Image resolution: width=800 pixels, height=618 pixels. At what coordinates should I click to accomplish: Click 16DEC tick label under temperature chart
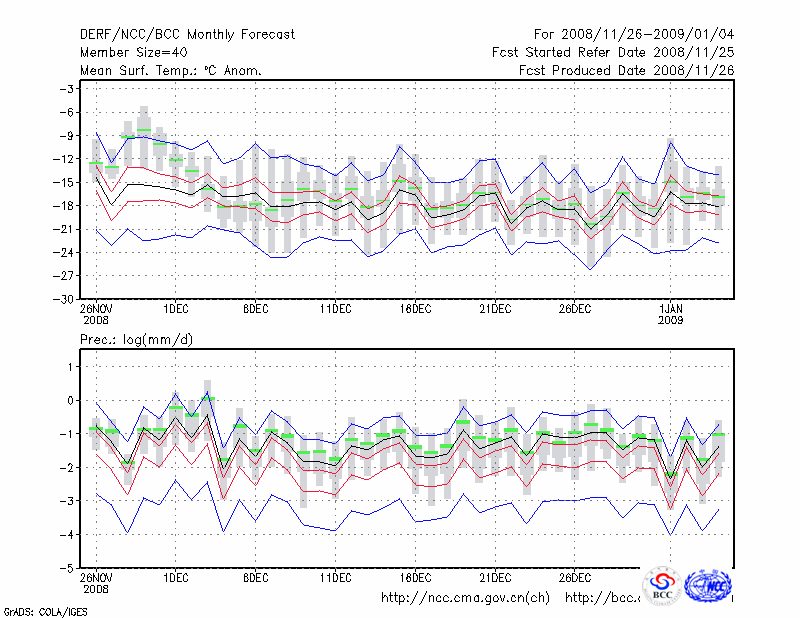[415, 309]
